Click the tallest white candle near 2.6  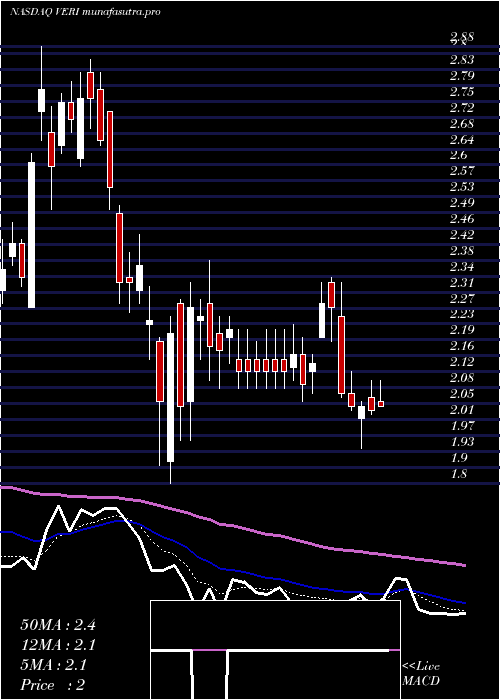(x=31, y=235)
